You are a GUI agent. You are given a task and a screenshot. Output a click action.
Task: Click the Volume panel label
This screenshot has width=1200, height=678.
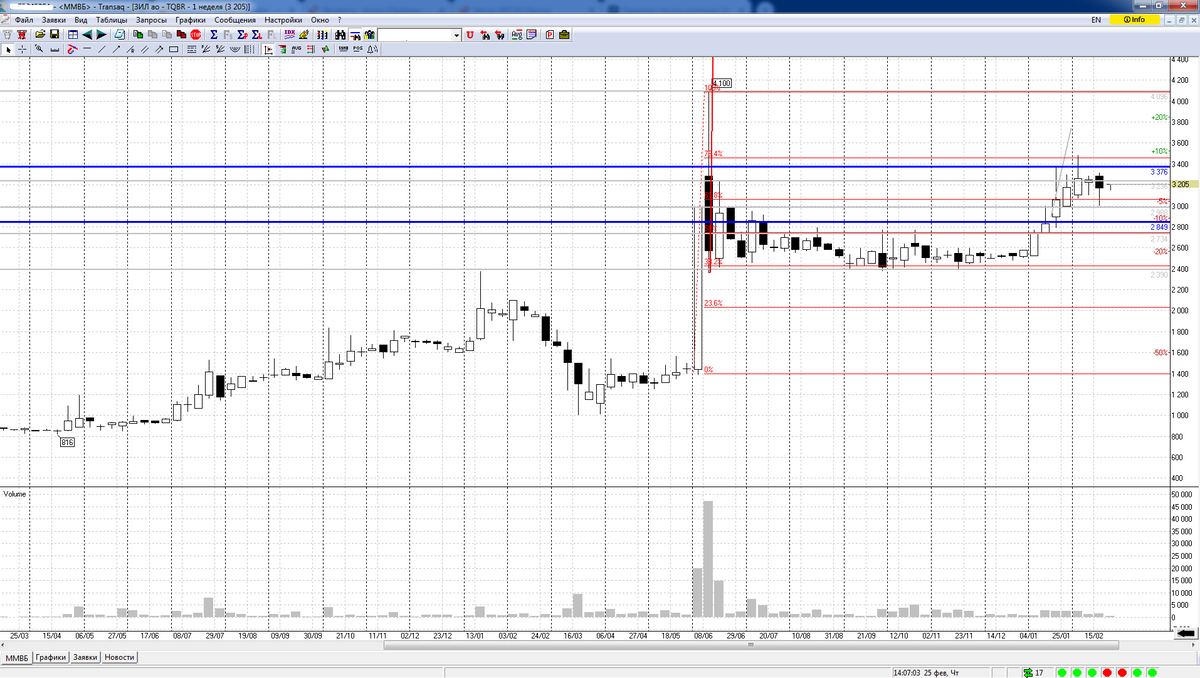coord(15,494)
